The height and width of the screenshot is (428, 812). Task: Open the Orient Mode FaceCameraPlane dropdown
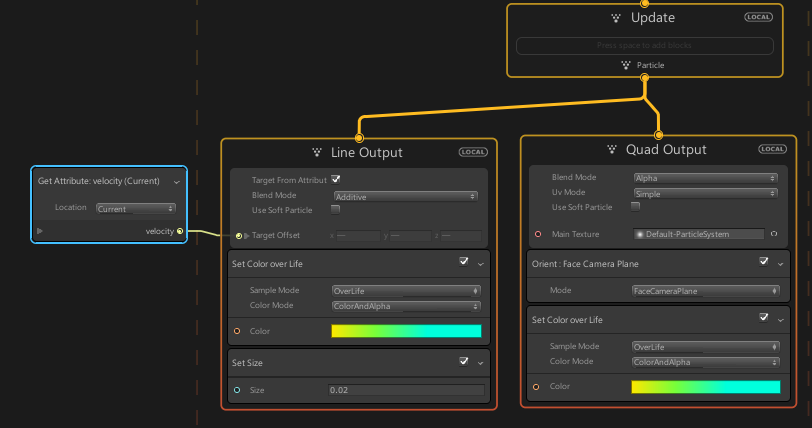[x=705, y=291]
